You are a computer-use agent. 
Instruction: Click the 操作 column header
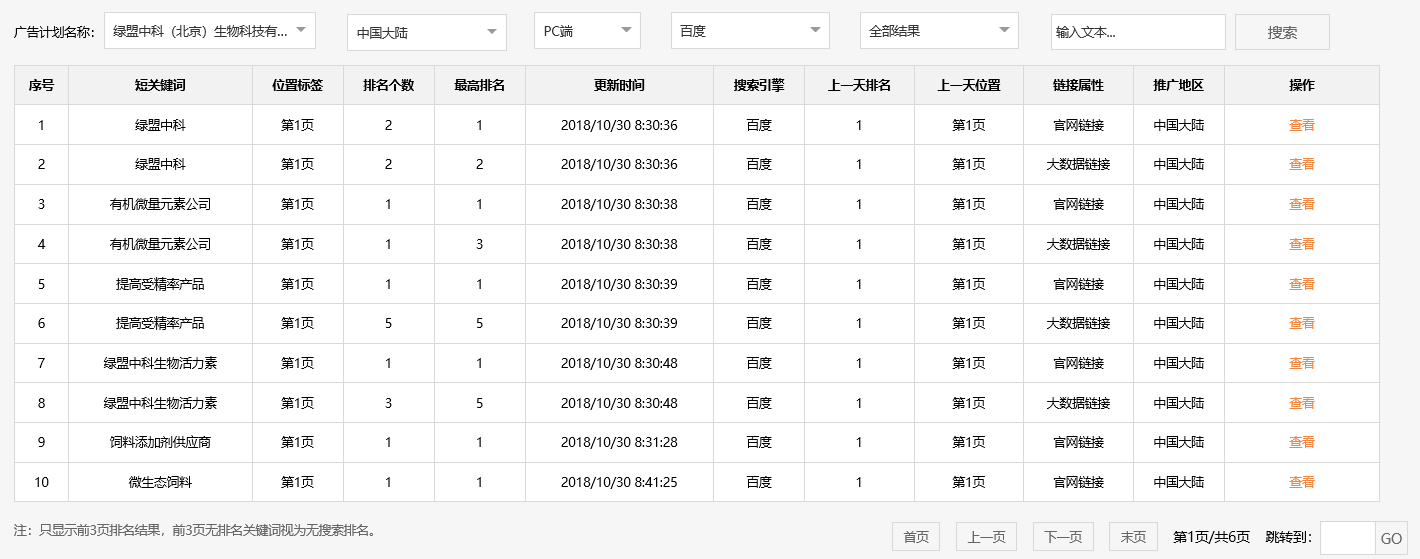point(1301,85)
